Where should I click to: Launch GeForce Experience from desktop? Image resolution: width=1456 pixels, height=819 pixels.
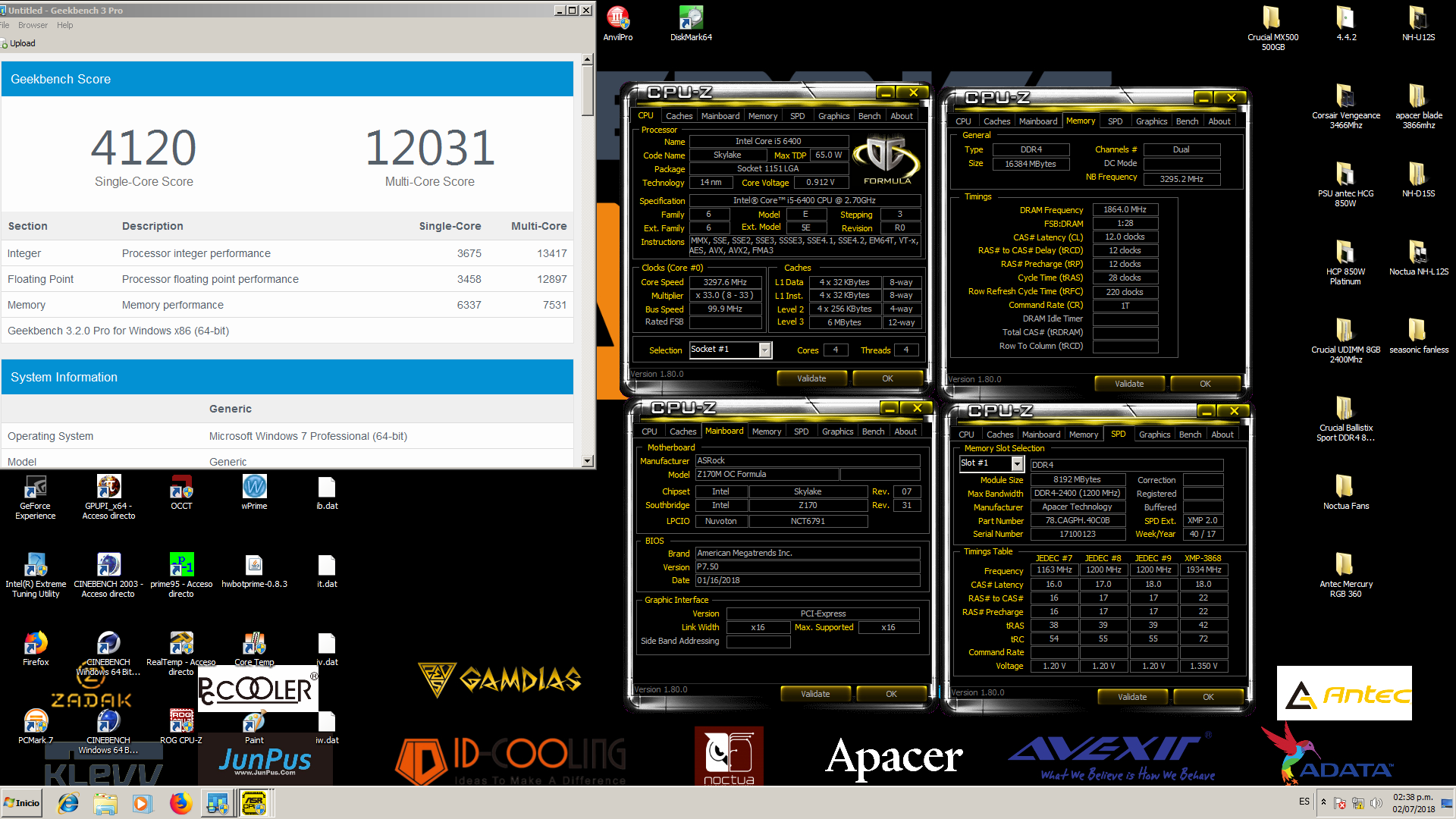tap(36, 497)
